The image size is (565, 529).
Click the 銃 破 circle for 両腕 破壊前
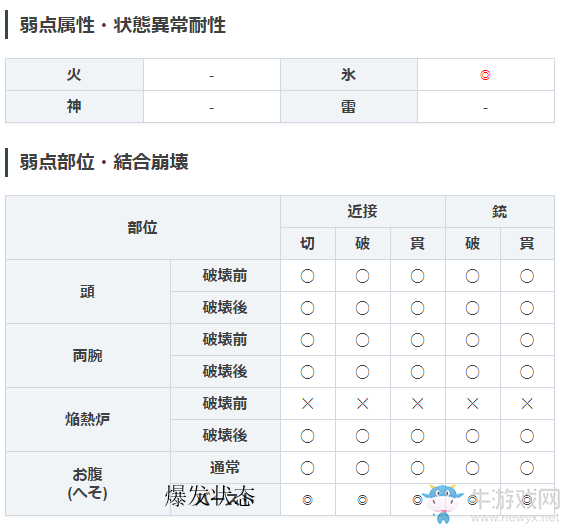point(472,340)
